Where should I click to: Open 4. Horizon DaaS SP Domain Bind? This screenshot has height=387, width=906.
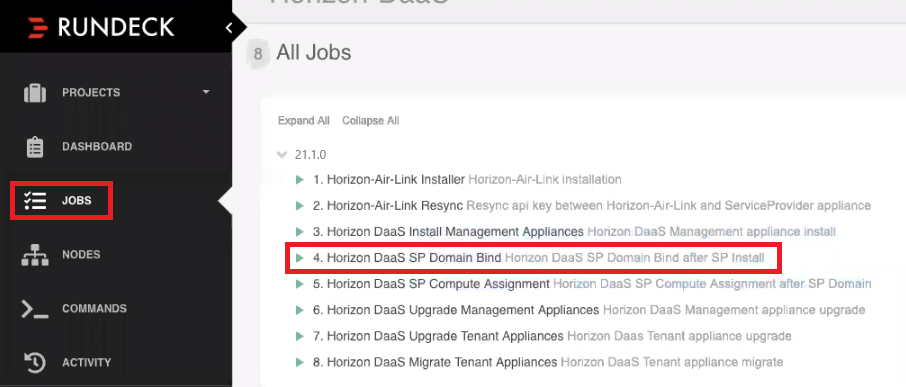coord(407,258)
